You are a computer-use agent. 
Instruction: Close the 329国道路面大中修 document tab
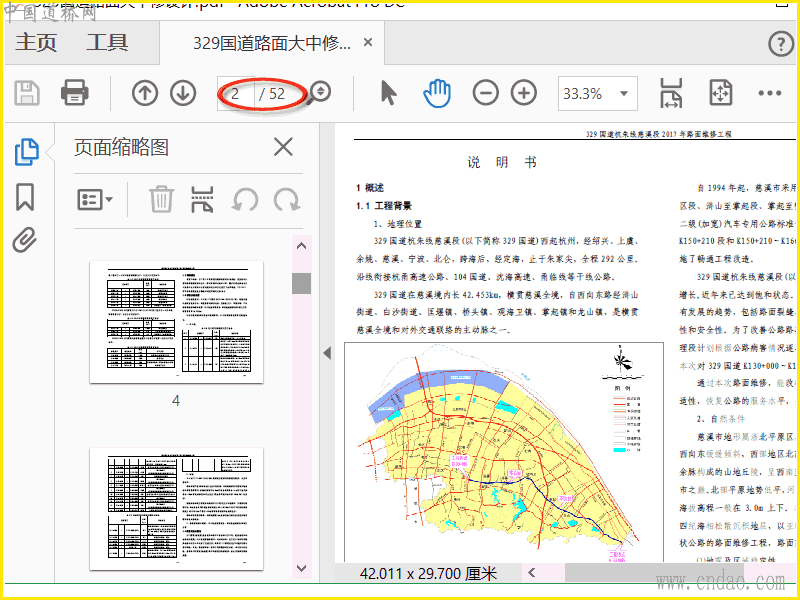point(368,43)
